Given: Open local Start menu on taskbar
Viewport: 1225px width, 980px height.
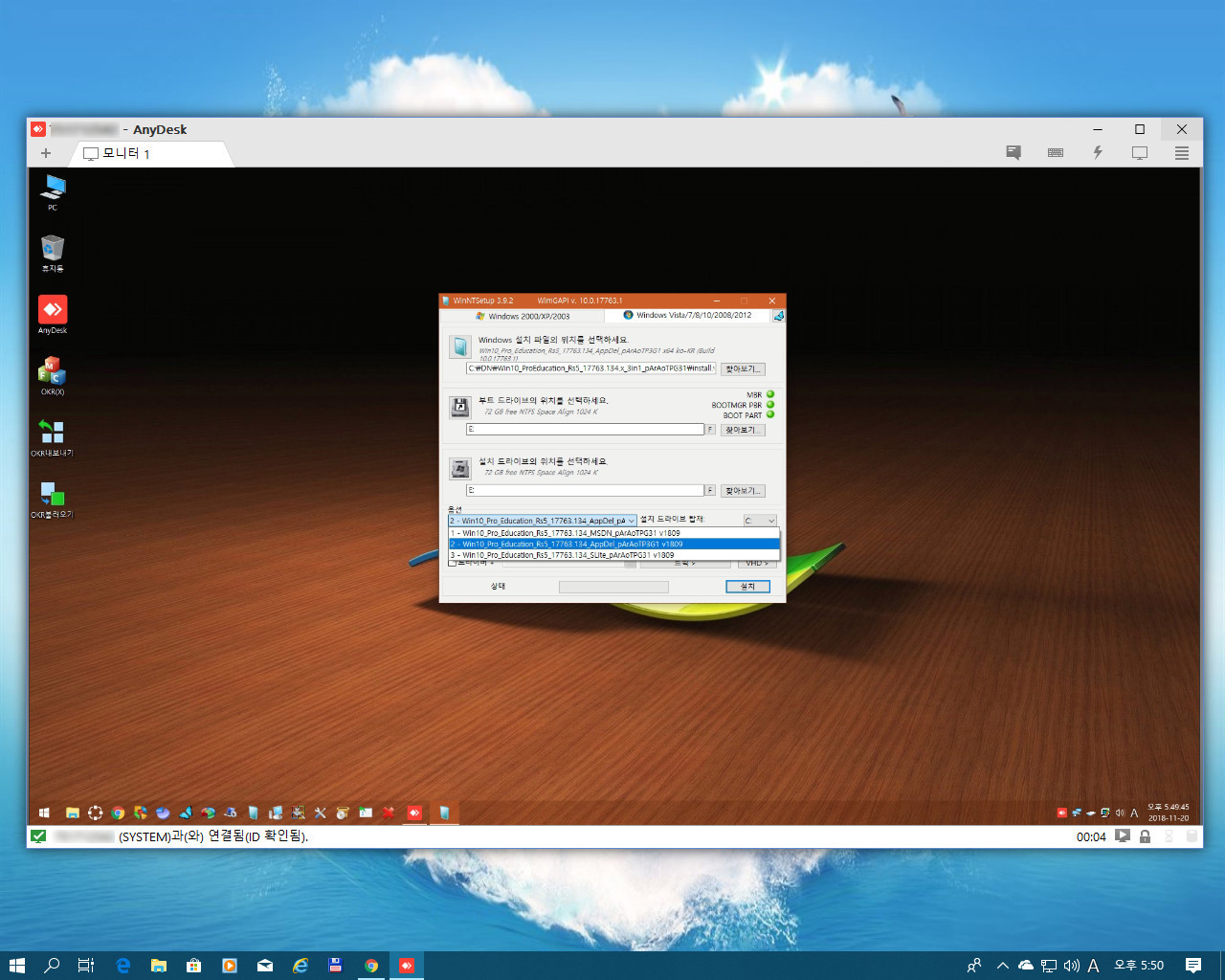Looking at the screenshot, I should tap(16, 966).
